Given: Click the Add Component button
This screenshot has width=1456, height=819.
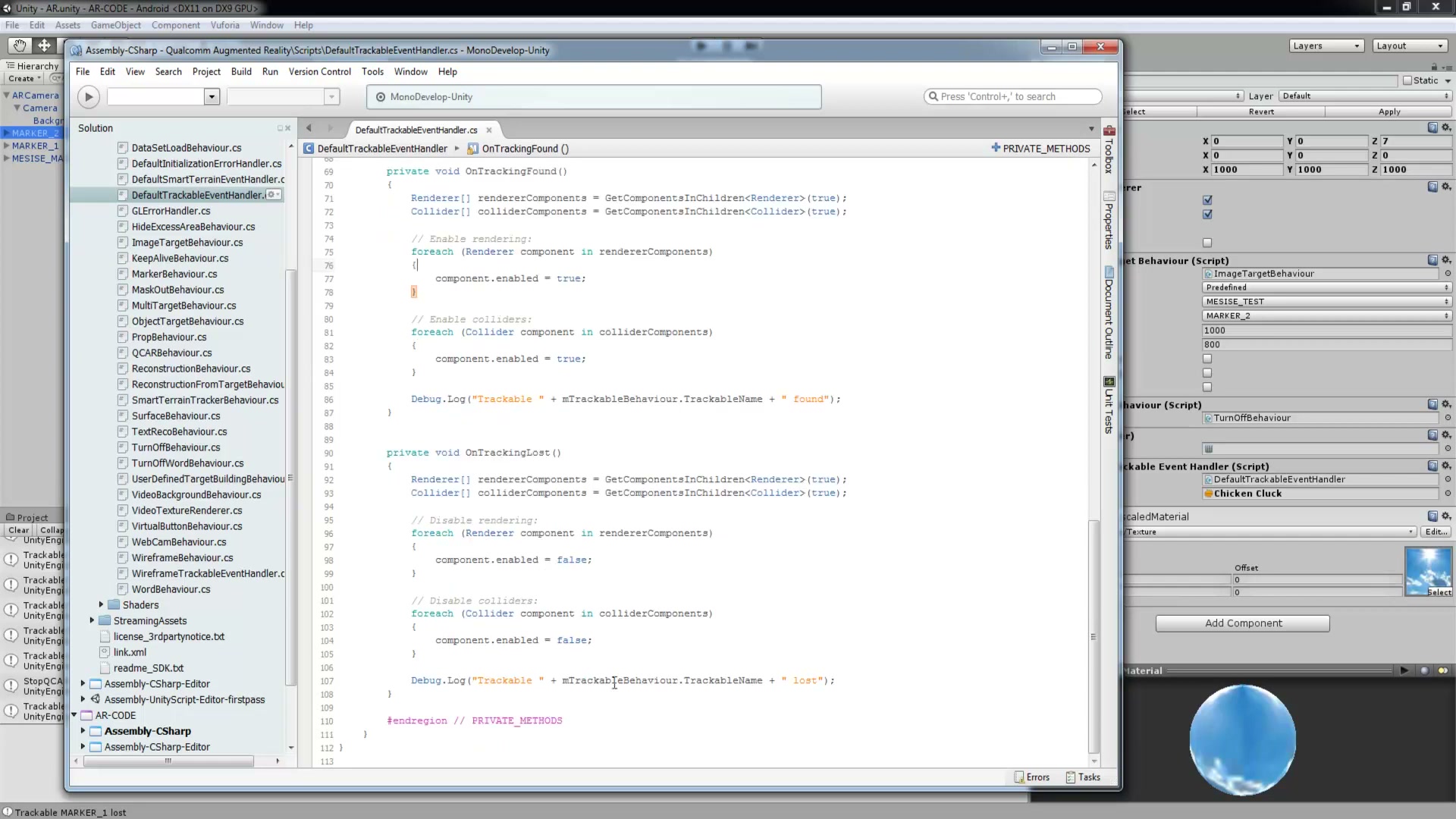Looking at the screenshot, I should click(x=1243, y=623).
